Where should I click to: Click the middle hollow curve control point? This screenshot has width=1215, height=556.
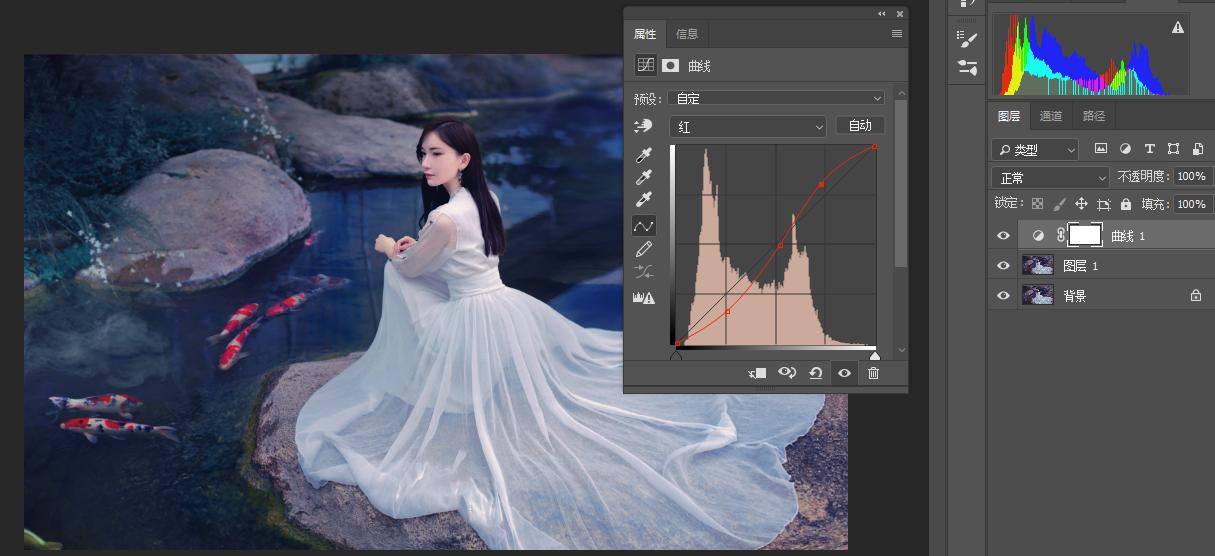tap(780, 245)
